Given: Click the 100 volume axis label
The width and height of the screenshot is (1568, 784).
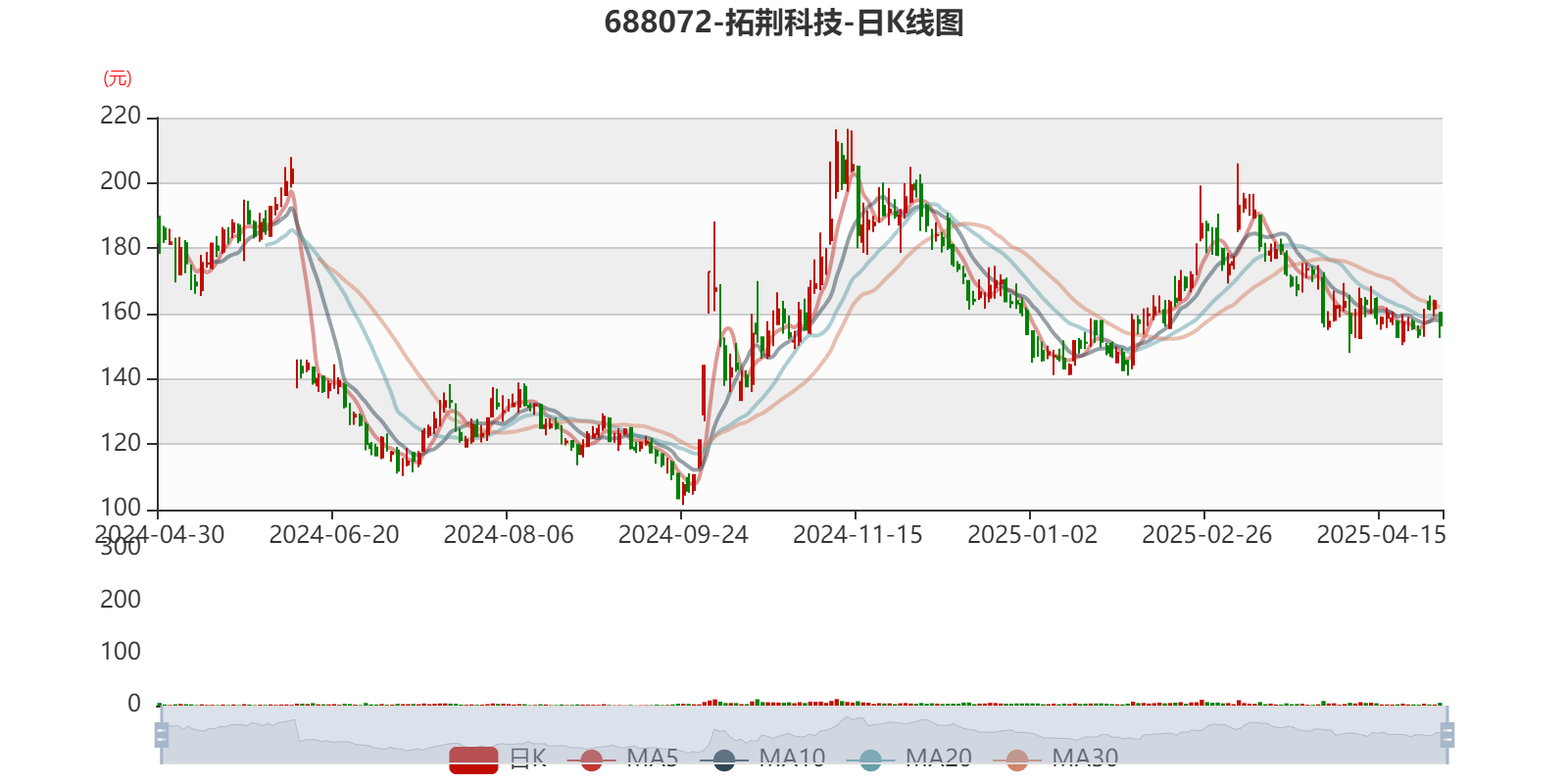Looking at the screenshot, I should [x=121, y=651].
